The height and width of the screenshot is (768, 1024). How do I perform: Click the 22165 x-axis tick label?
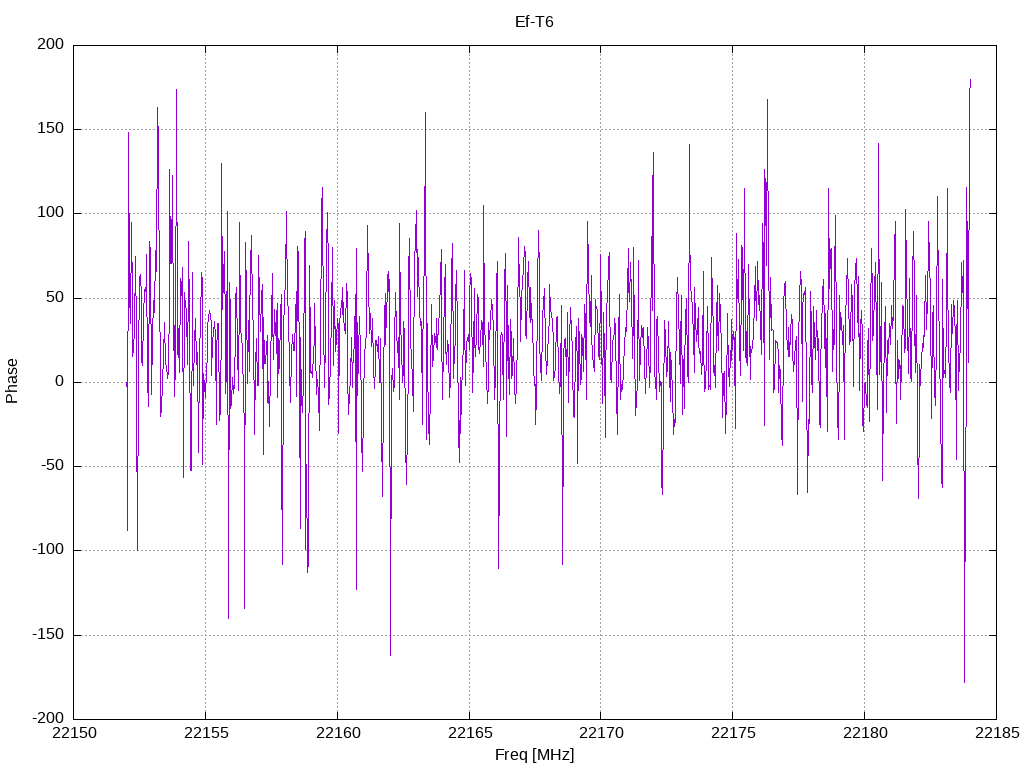tap(470, 733)
